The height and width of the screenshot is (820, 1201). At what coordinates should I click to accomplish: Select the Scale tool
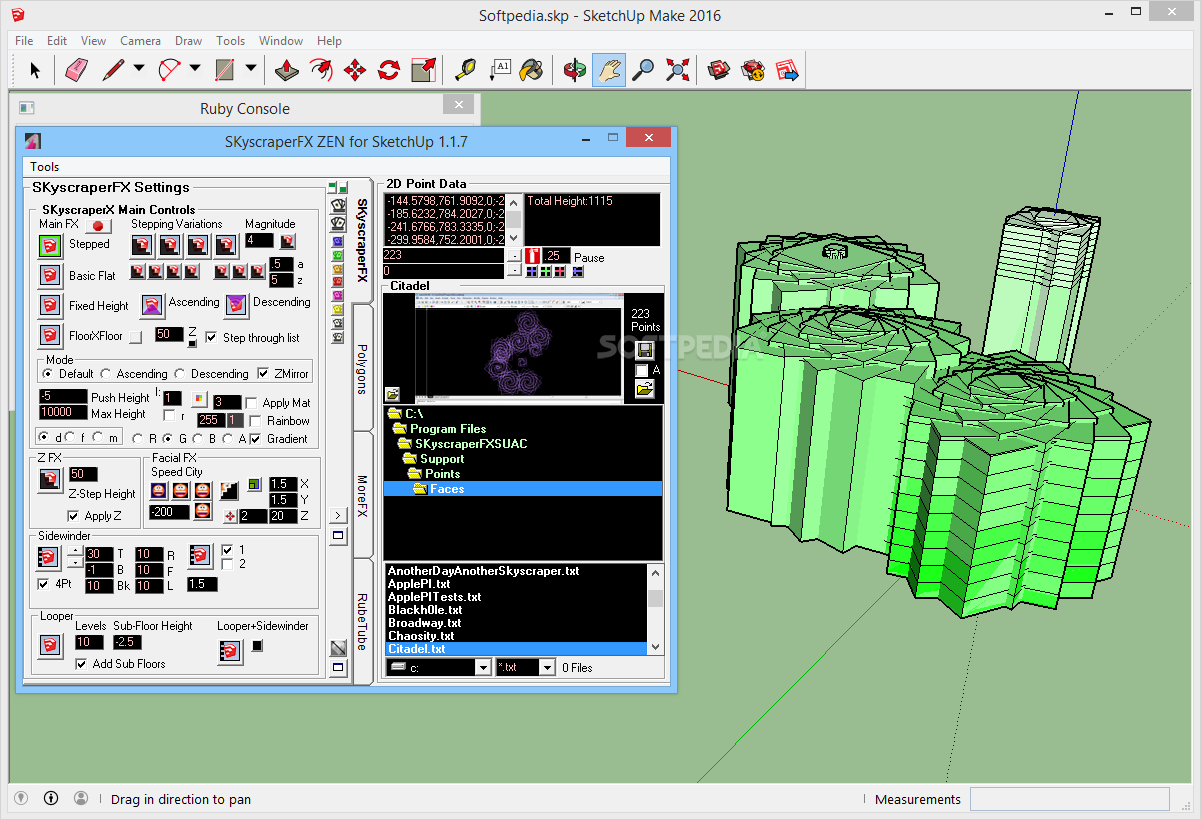point(423,70)
